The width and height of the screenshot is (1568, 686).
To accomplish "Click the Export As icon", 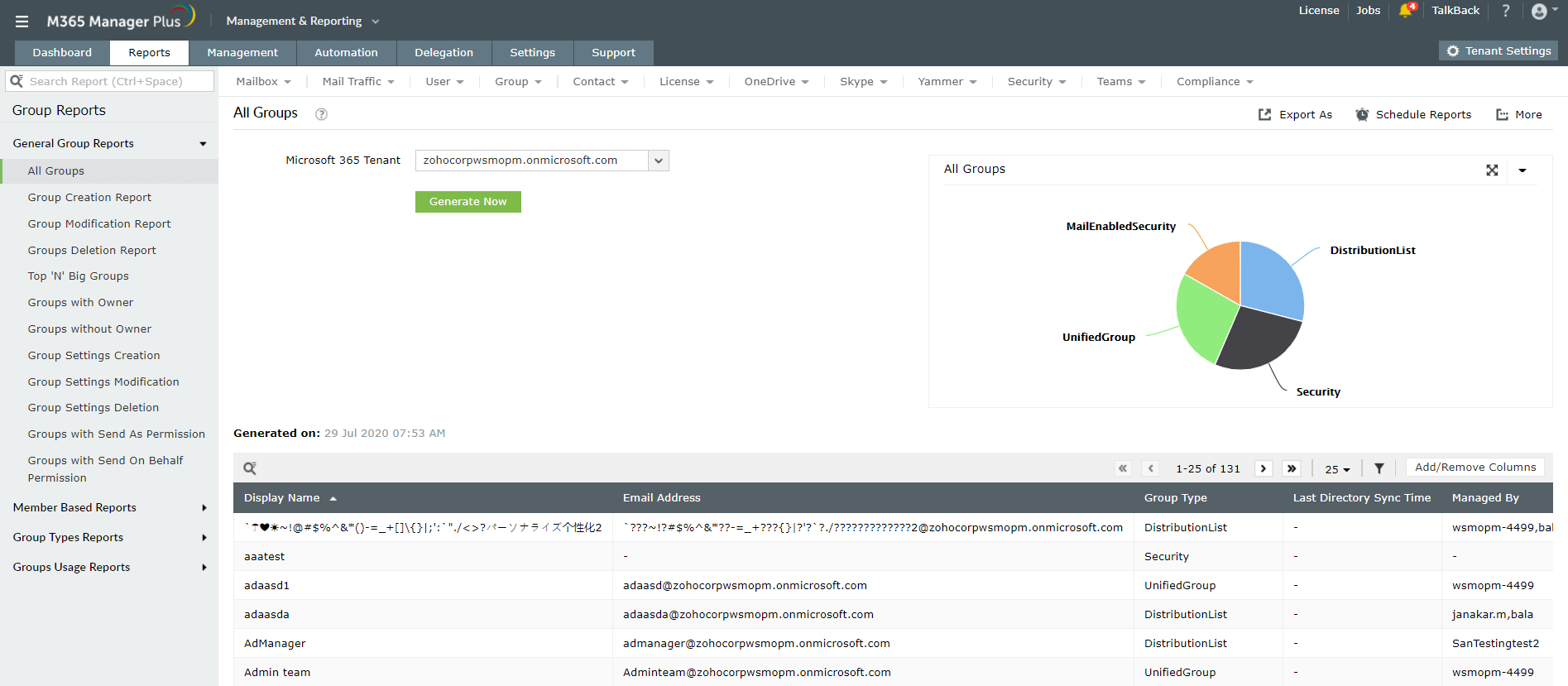I will (1265, 114).
